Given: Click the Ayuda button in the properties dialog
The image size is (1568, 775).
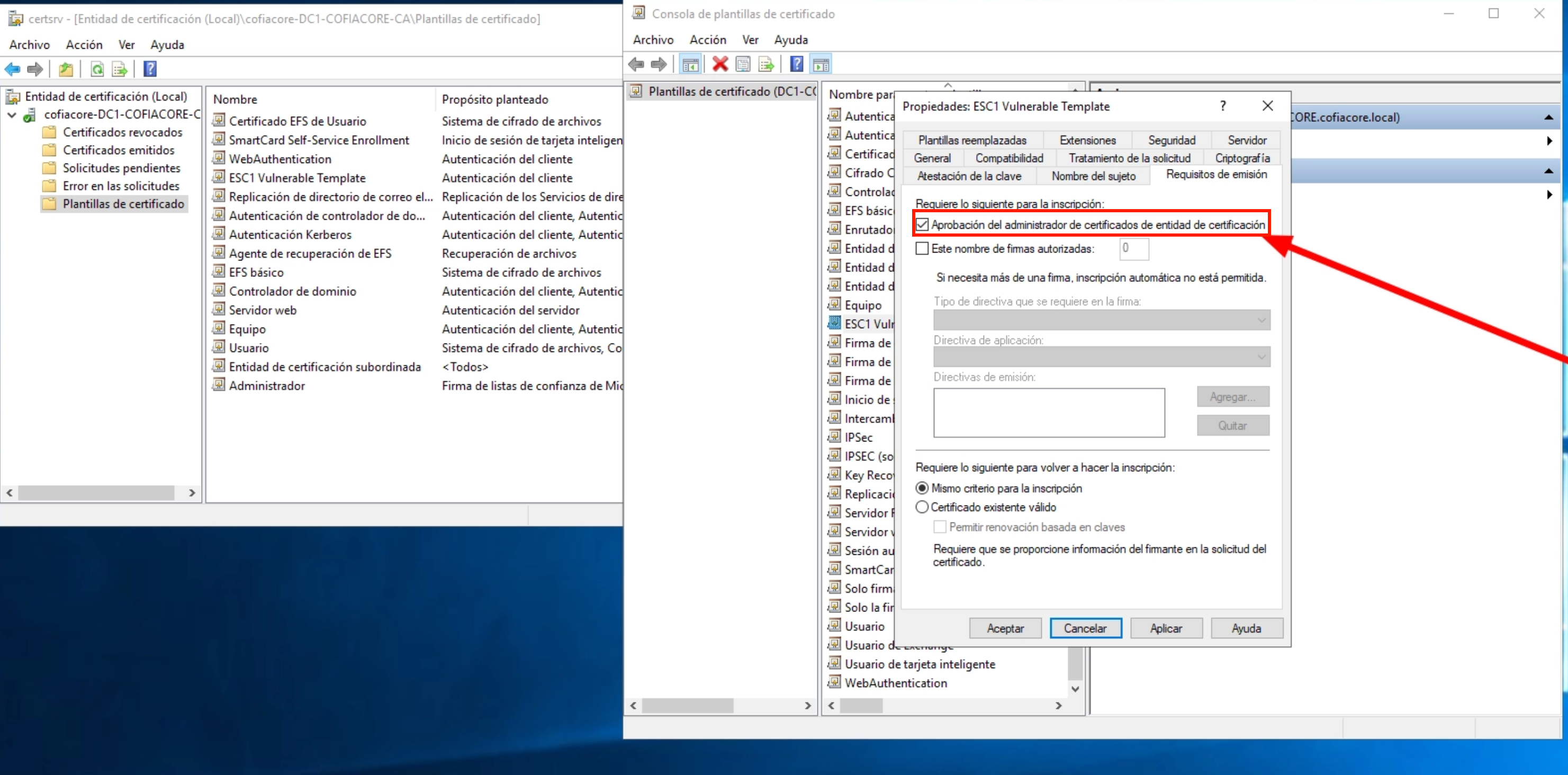Looking at the screenshot, I should [x=1247, y=628].
